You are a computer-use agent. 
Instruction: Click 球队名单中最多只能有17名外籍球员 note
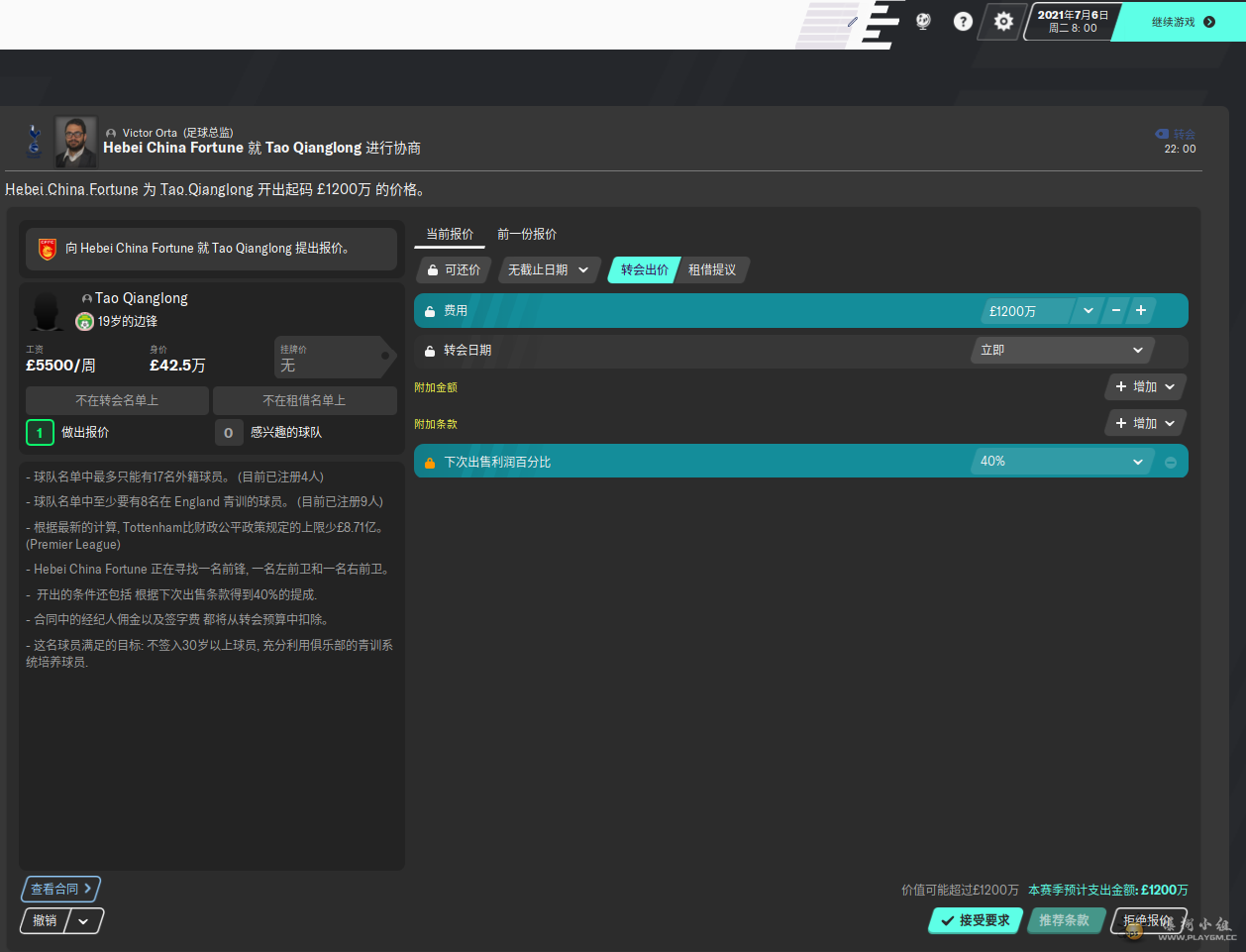(x=175, y=476)
